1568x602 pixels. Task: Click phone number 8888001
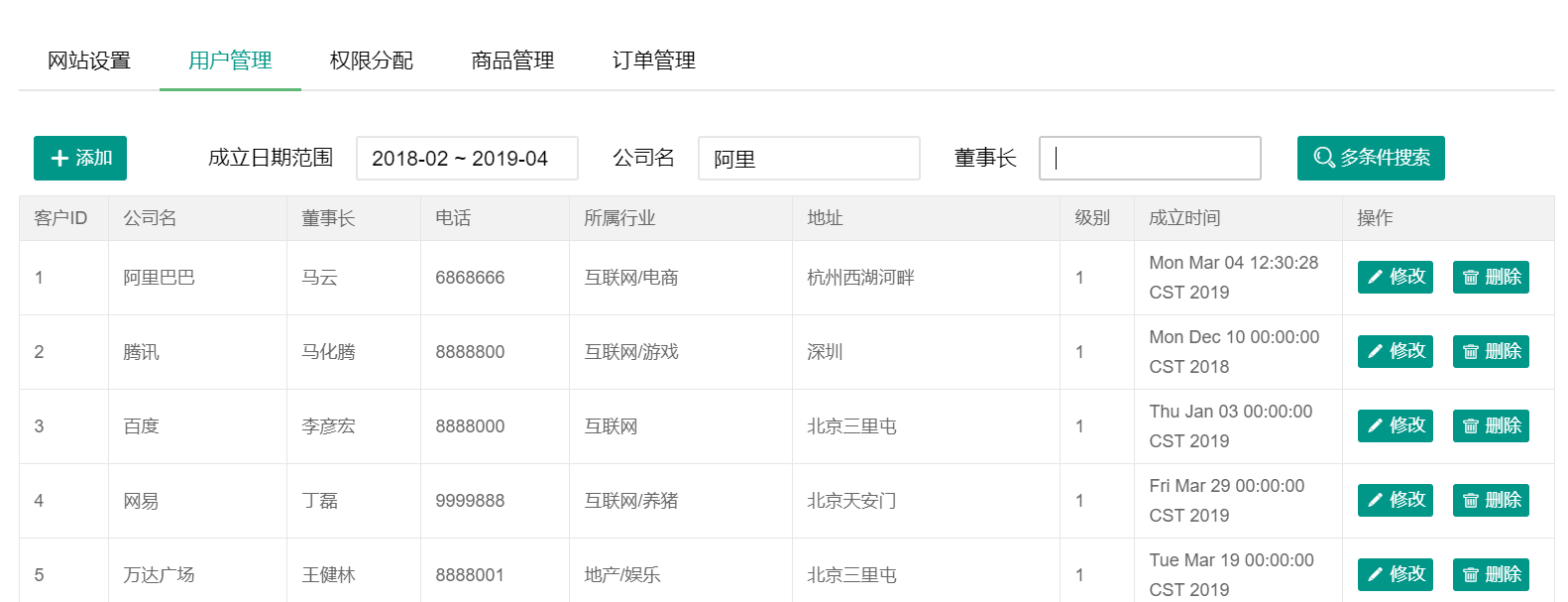coord(496,571)
